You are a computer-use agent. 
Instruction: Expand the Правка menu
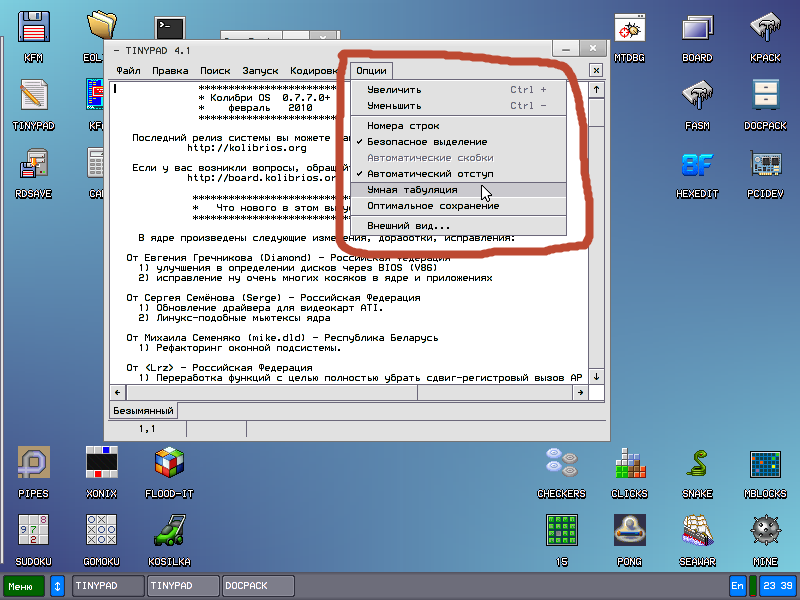point(170,71)
